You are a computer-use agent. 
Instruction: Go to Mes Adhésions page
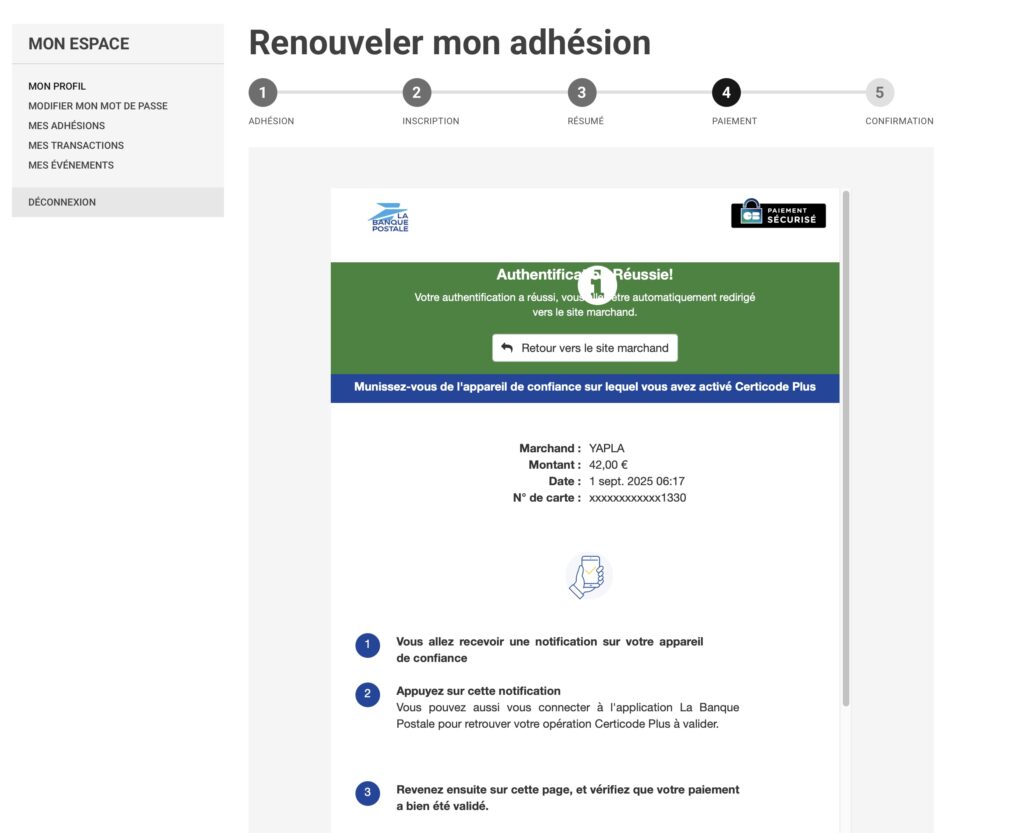point(66,126)
